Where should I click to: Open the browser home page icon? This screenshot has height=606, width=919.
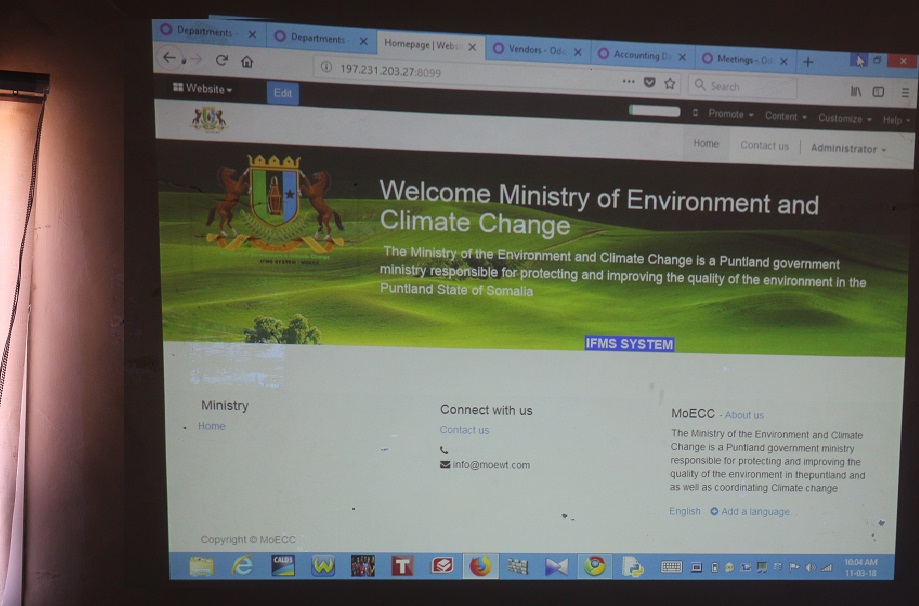point(247,62)
